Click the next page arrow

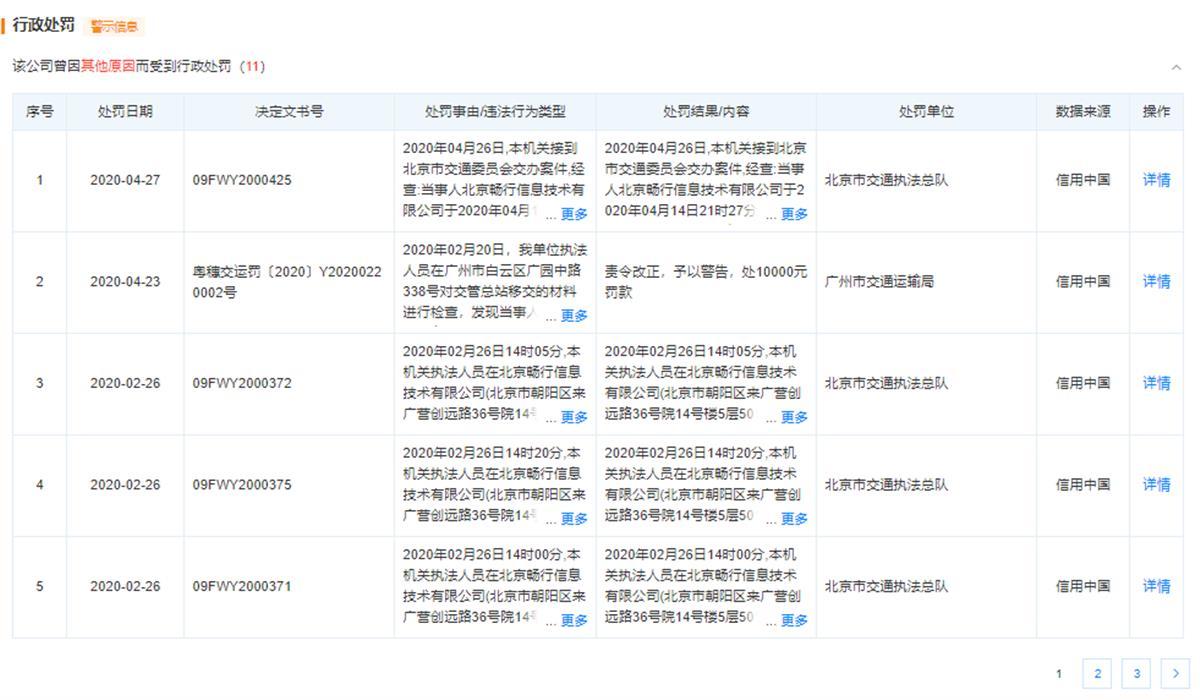(1175, 674)
